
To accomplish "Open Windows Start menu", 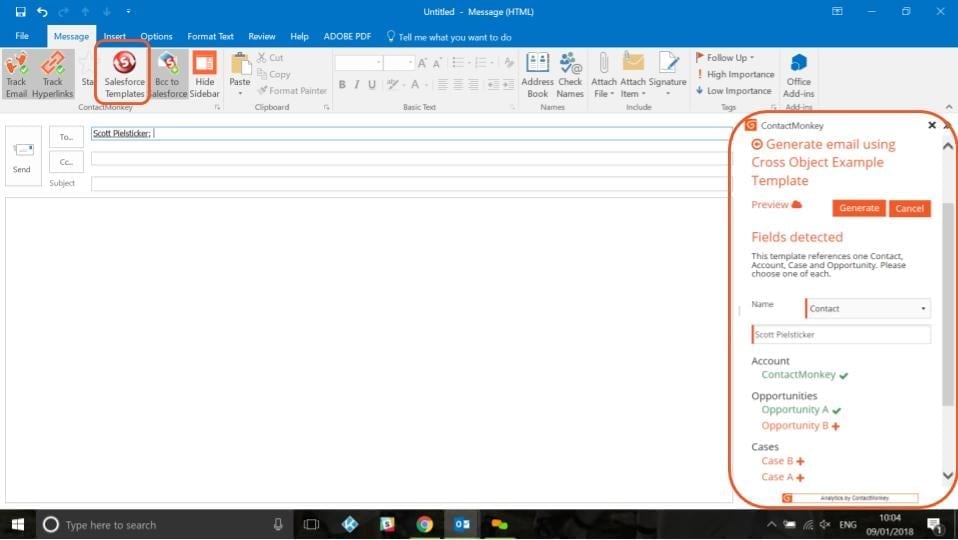I will click(x=18, y=525).
